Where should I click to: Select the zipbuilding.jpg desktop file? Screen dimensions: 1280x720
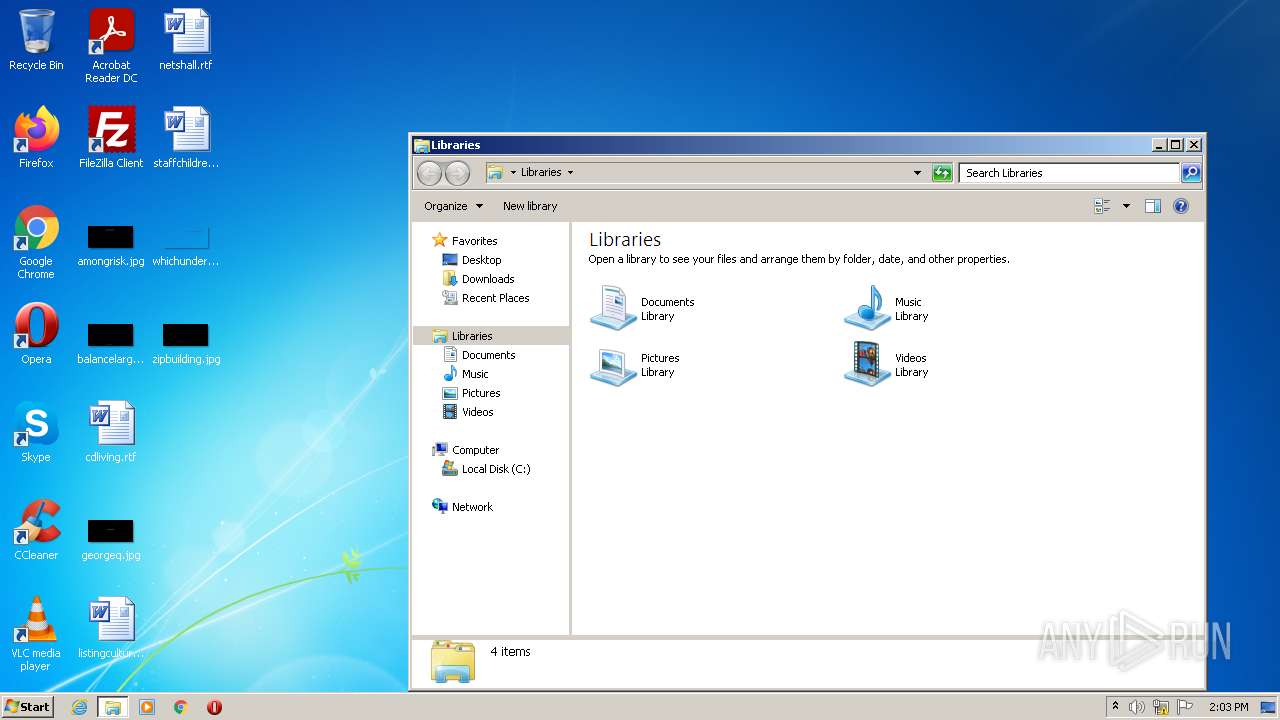[186, 344]
